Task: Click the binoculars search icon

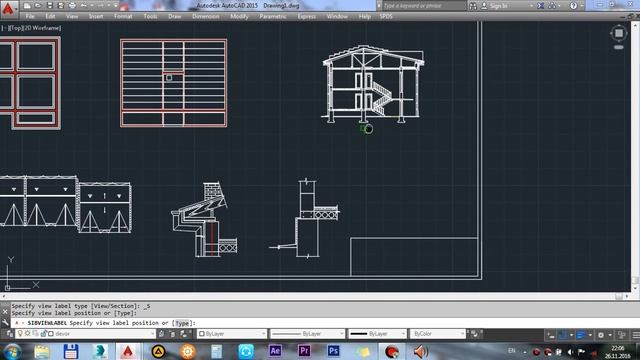Action: point(473,6)
